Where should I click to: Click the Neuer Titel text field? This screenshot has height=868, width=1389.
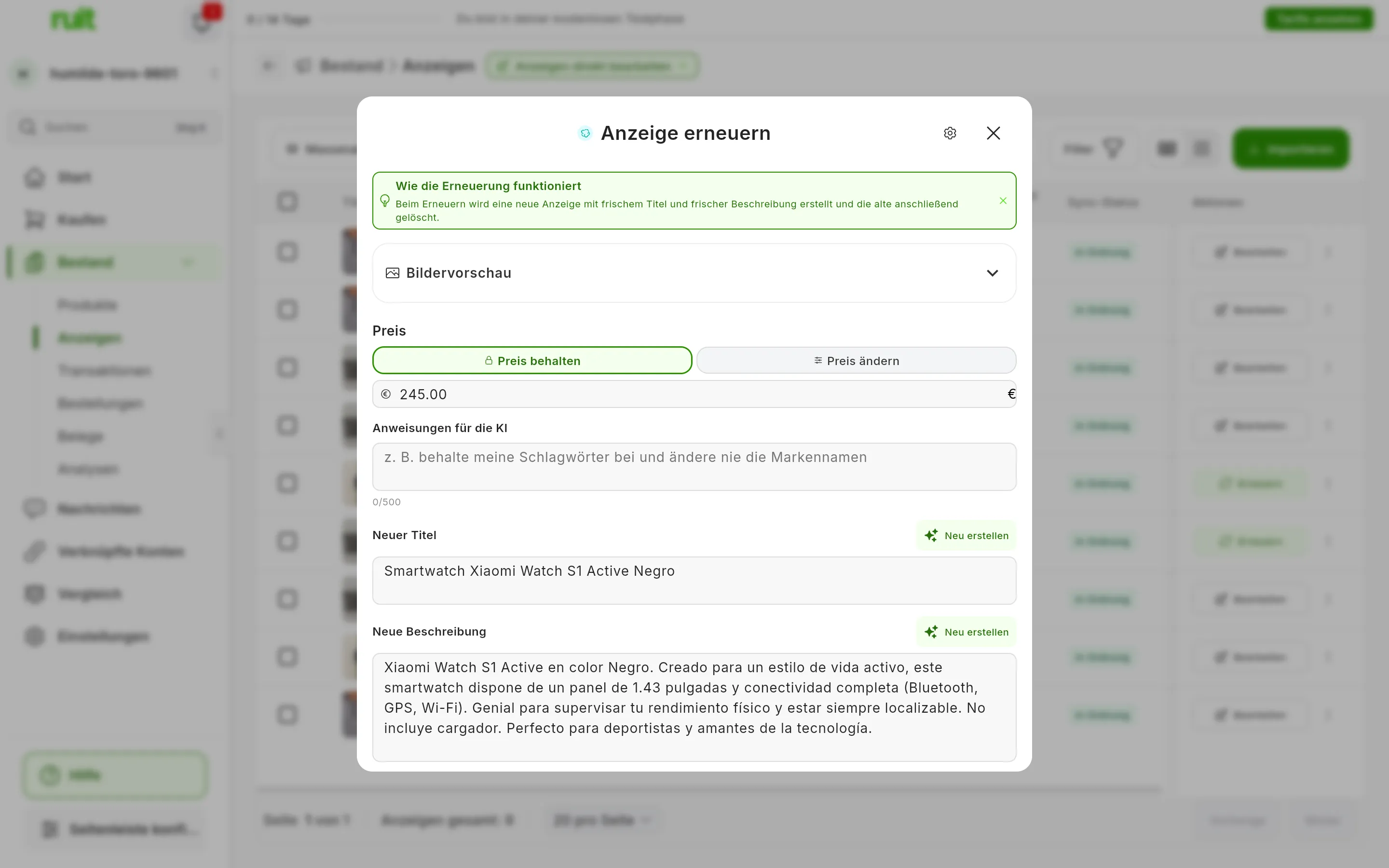pyautogui.click(x=694, y=581)
